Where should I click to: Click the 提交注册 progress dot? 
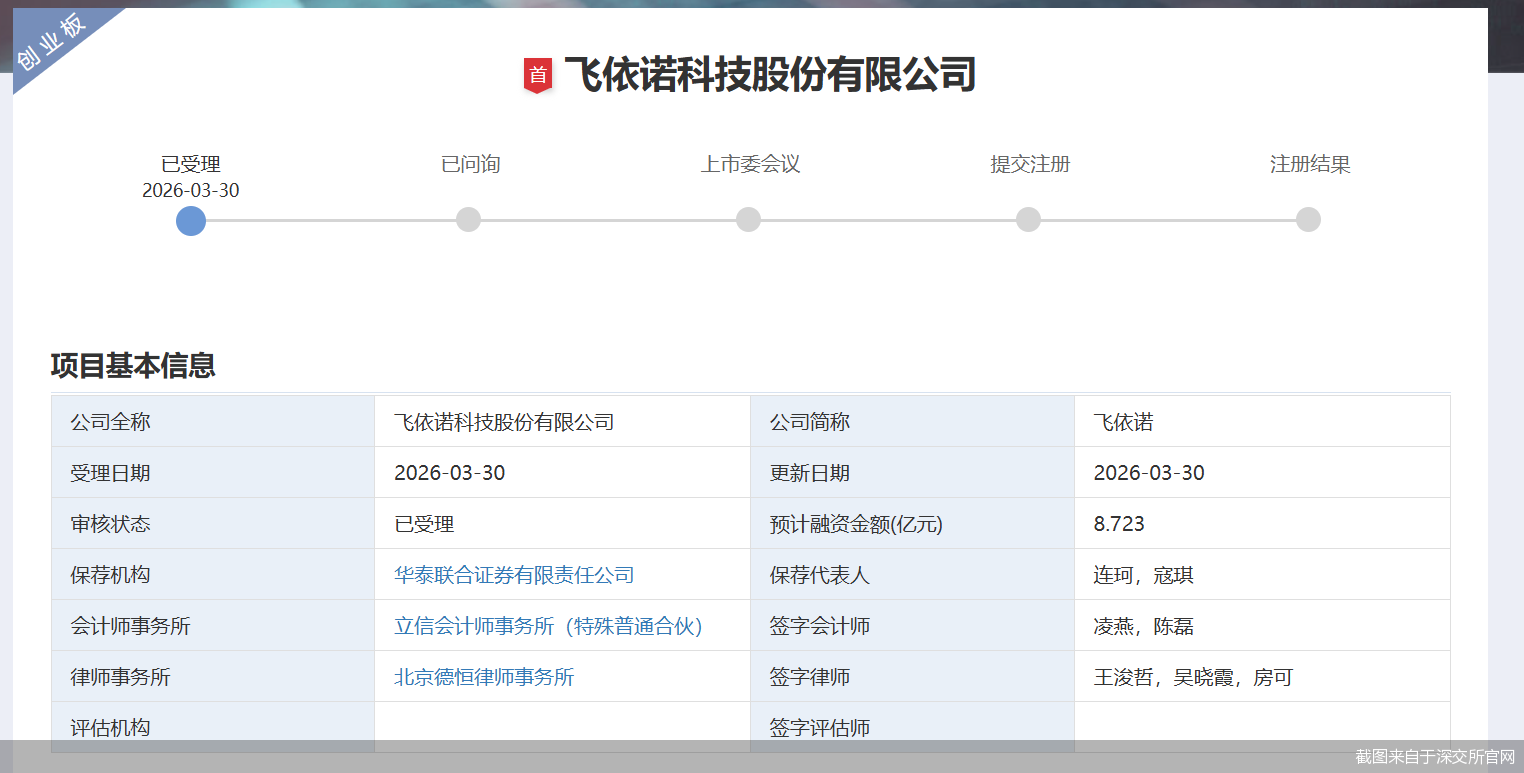[x=1028, y=218]
